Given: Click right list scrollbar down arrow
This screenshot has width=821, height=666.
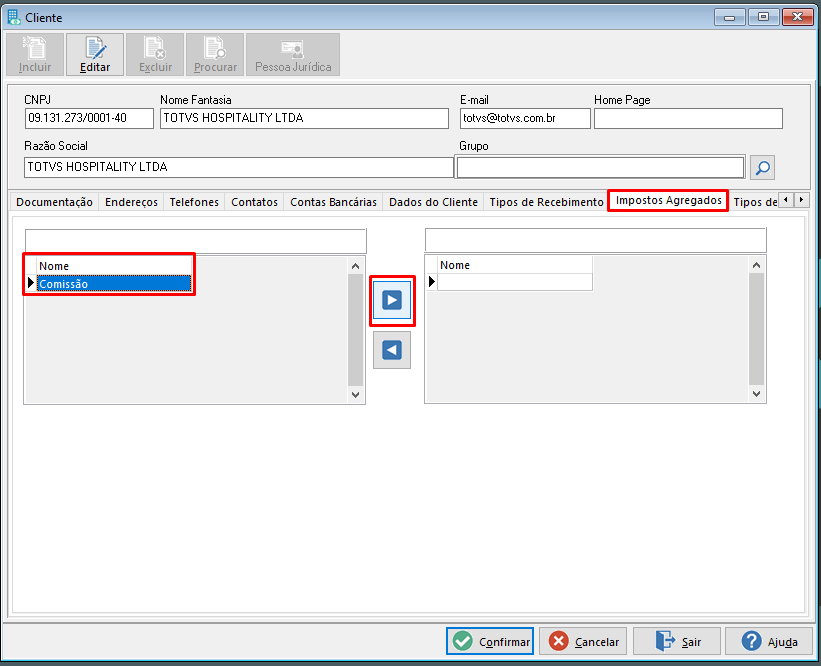Looking at the screenshot, I should (757, 394).
